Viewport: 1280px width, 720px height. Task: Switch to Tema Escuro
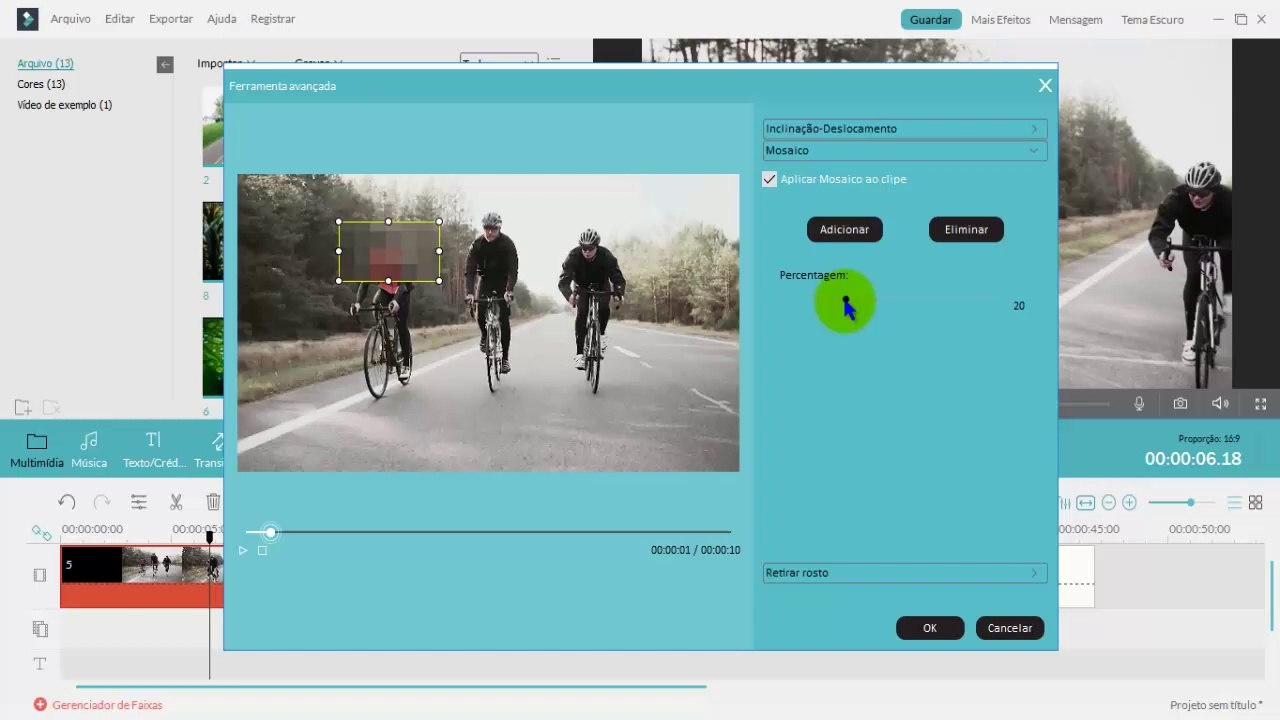(x=1152, y=20)
